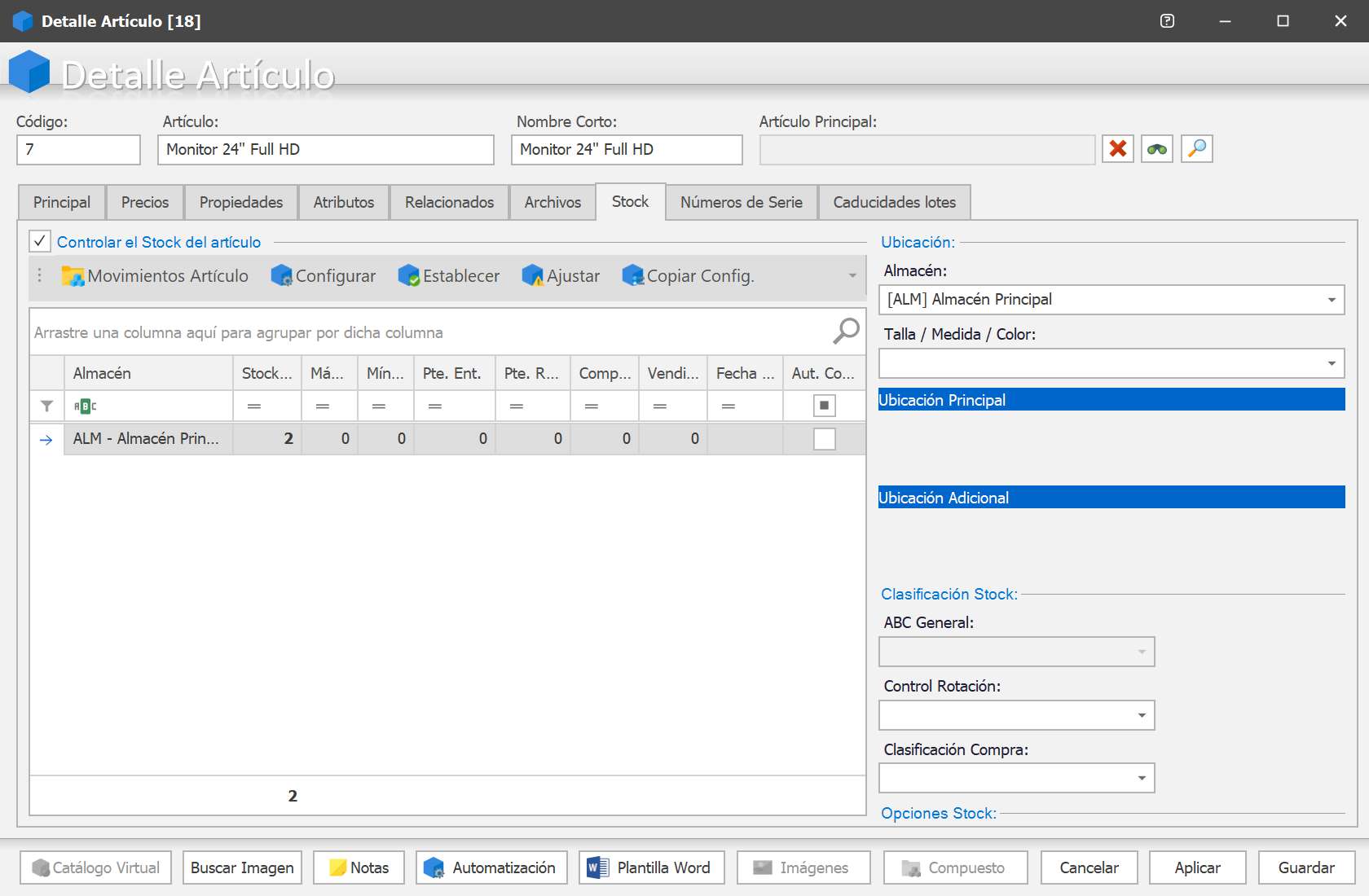Click the filter funnel icon in grid
The image size is (1369, 896).
coord(46,406)
